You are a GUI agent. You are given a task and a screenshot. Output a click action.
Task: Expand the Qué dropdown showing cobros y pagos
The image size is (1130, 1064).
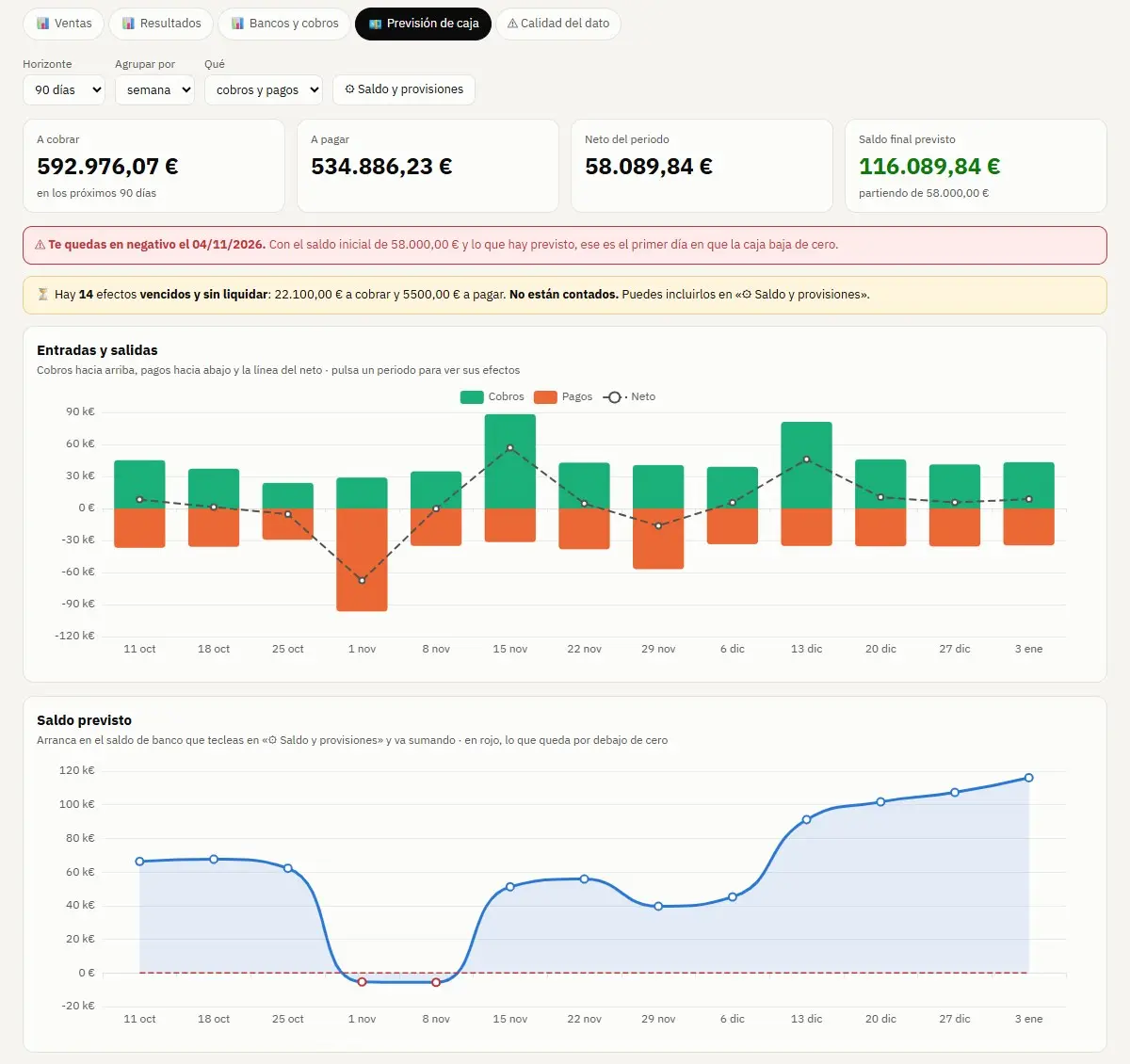click(264, 89)
